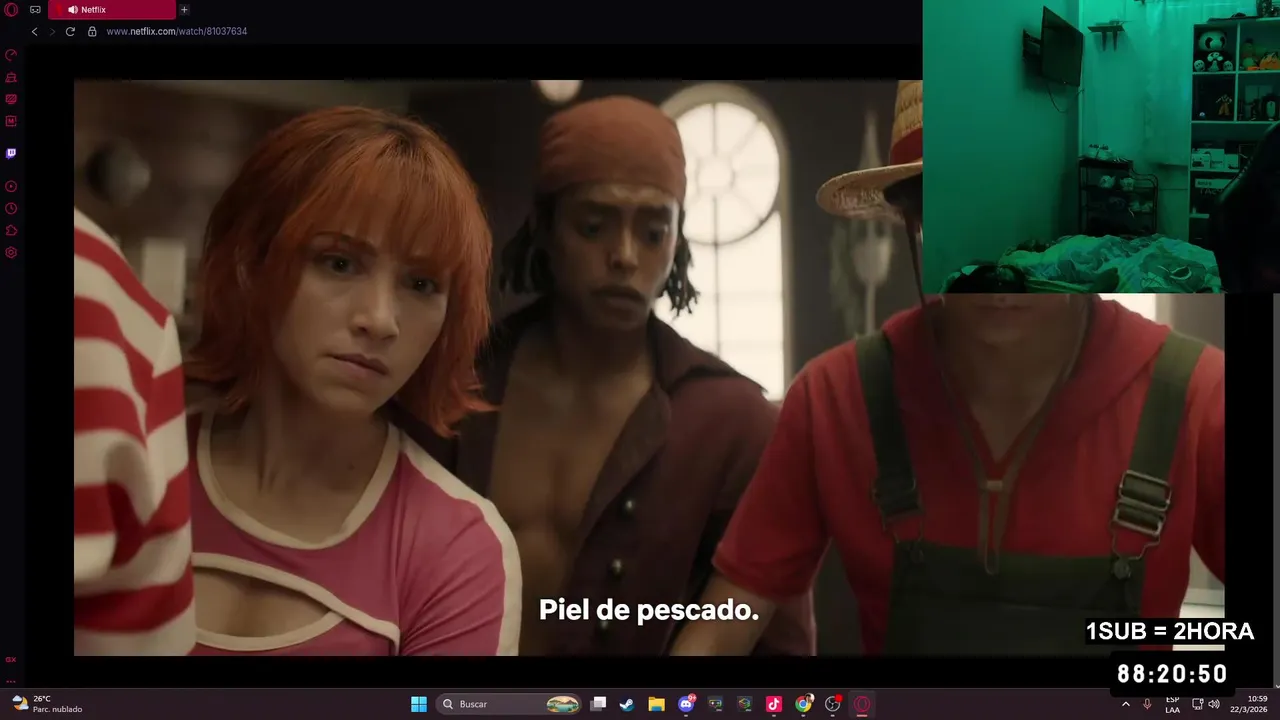1280x720 pixels.
Task: Click the GX logo at sidebar bottom
Action: click(x=11, y=660)
